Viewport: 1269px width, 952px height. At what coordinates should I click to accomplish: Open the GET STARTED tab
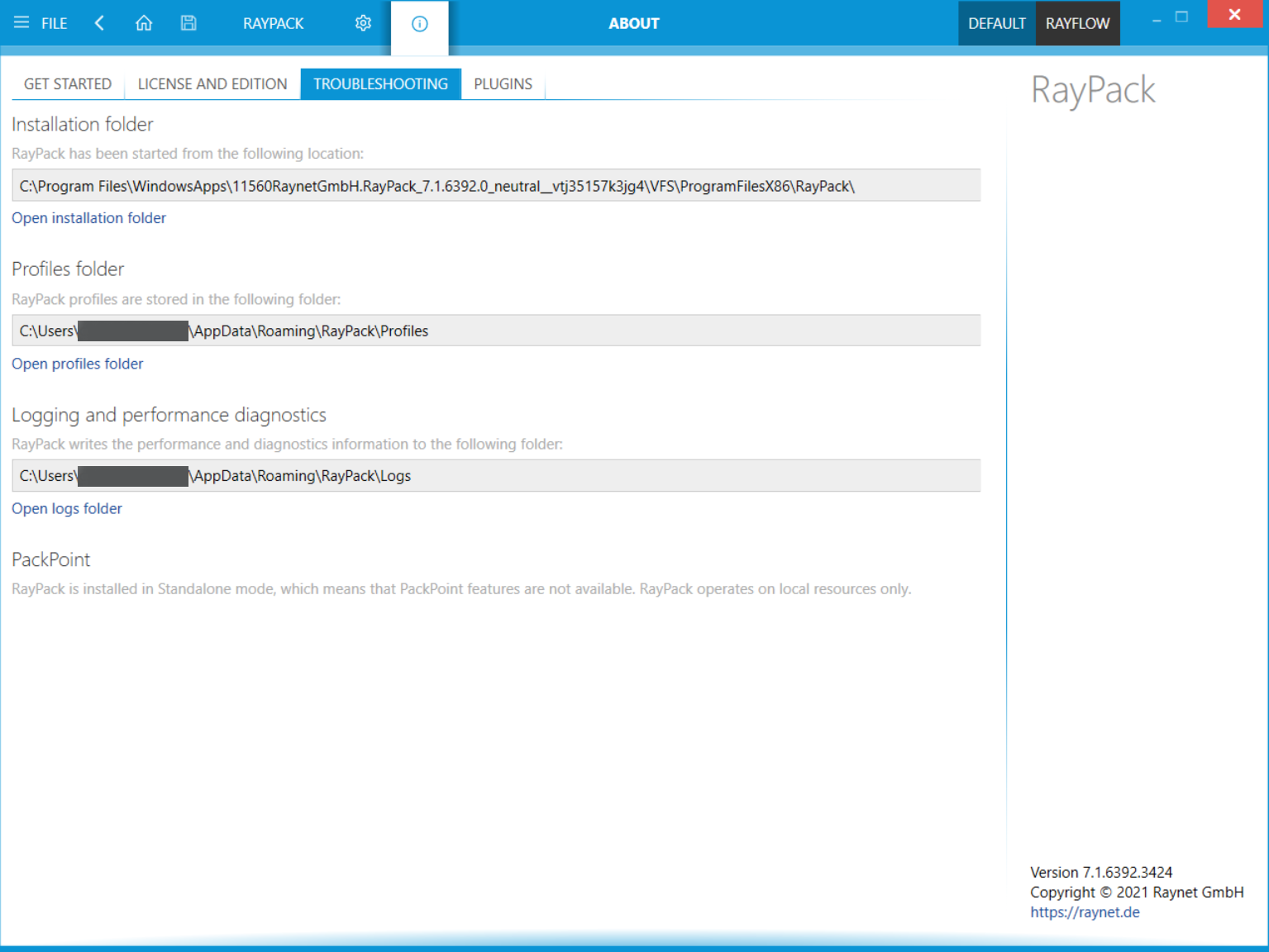68,83
